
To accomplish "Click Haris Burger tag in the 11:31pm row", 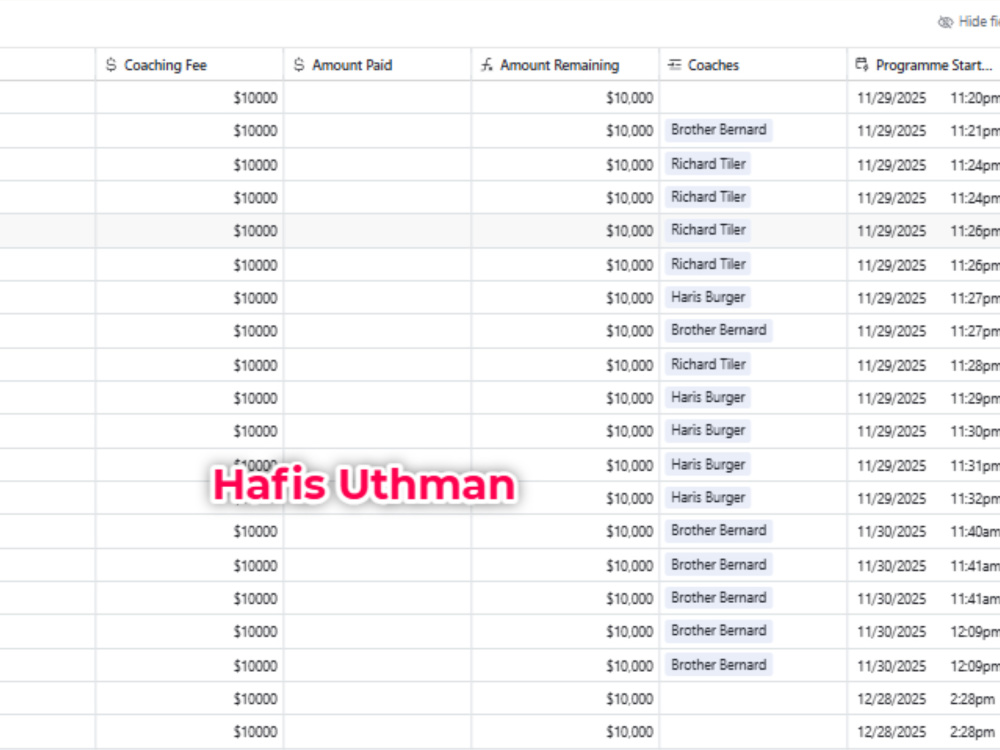I will pyautogui.click(x=708, y=465).
